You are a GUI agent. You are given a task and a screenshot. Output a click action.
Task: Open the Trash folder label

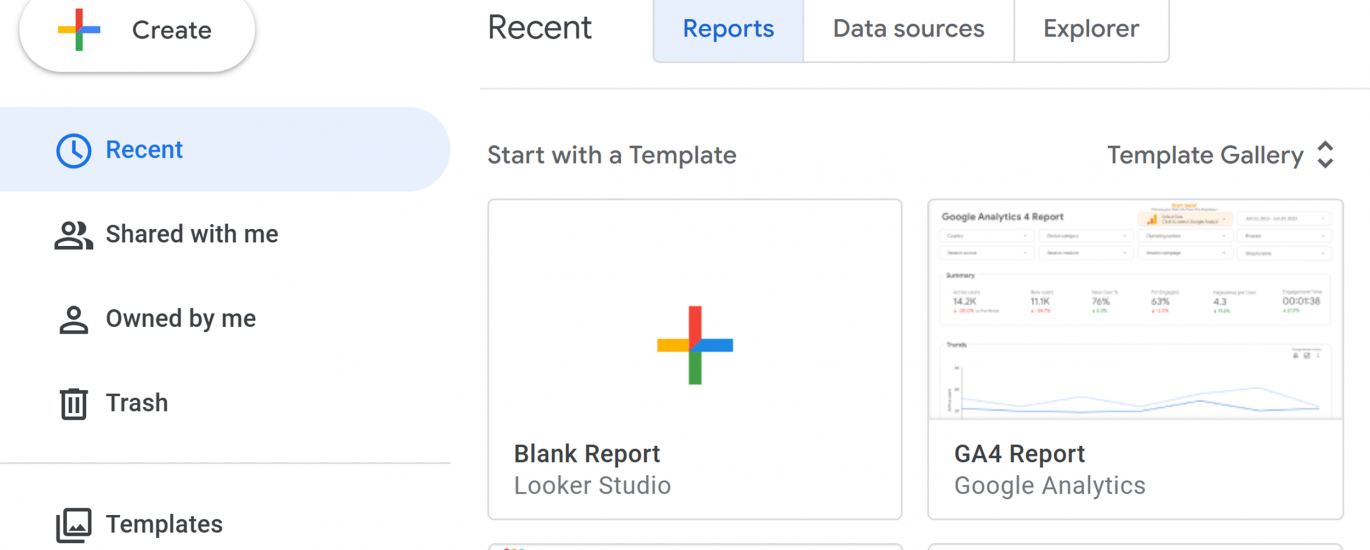click(x=137, y=404)
